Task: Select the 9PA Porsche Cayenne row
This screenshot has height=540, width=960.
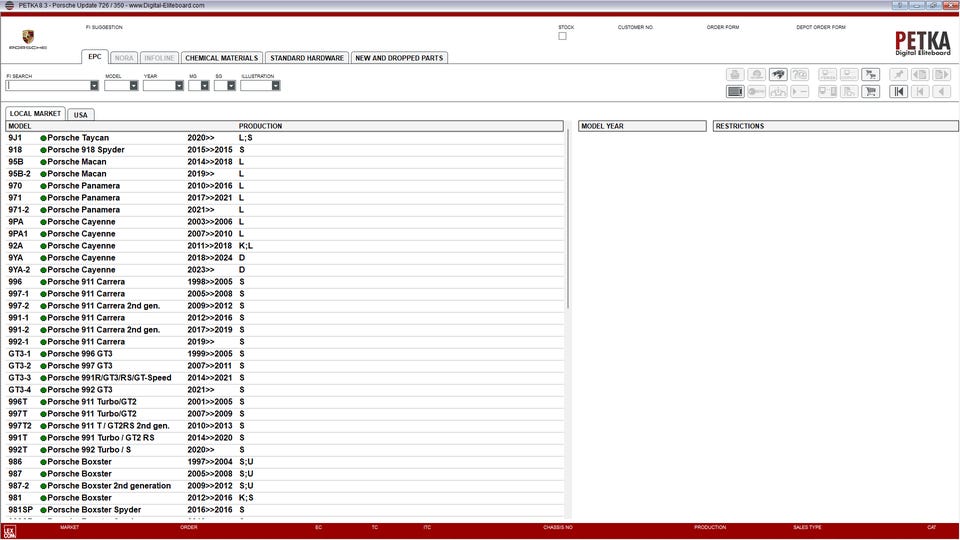Action: [x=285, y=222]
